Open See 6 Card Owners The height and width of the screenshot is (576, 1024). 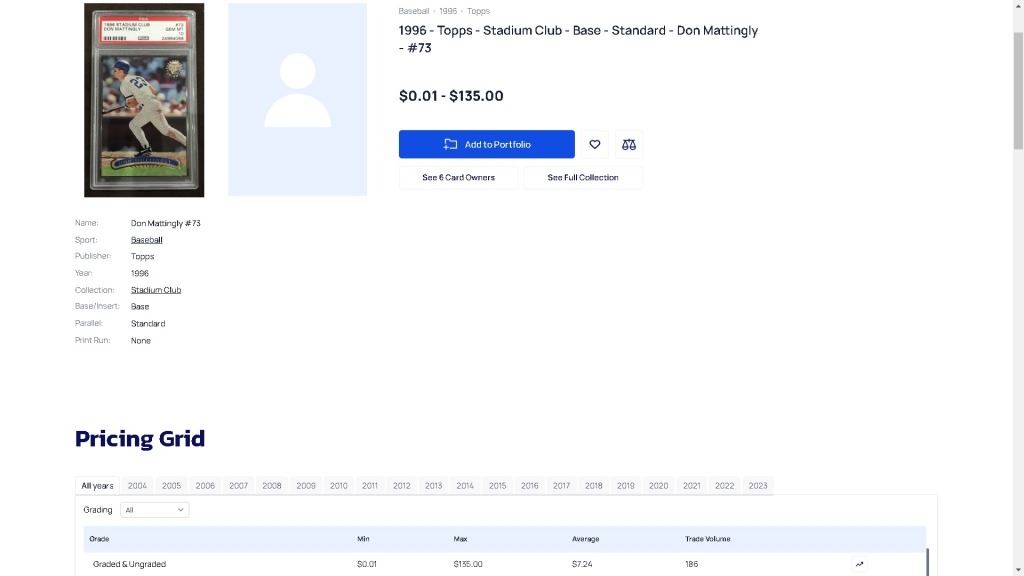pyautogui.click(x=458, y=177)
